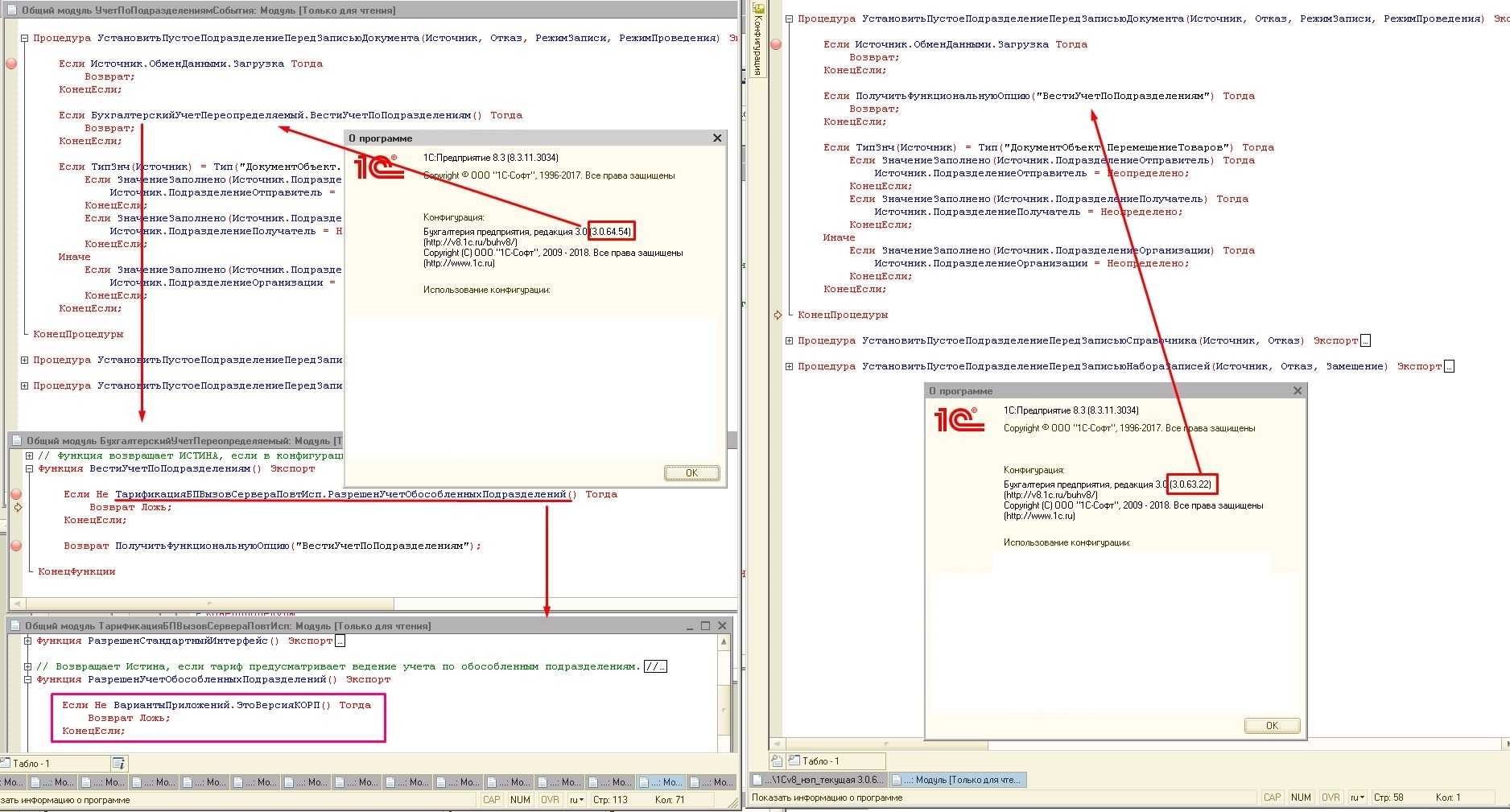Collapse left window's УстановитьПустоеПодразделениеПередЗаписьюДокумента procedure
The height and width of the screenshot is (812, 1510).
point(25,38)
